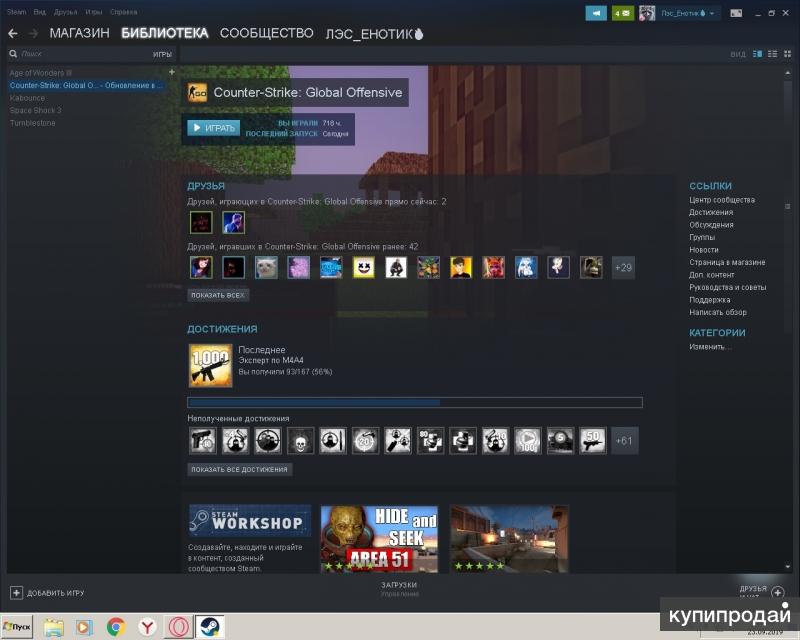Open the Marshmello face avatar friend
Image resolution: width=800 pixels, height=640 pixels.
pos(364,267)
